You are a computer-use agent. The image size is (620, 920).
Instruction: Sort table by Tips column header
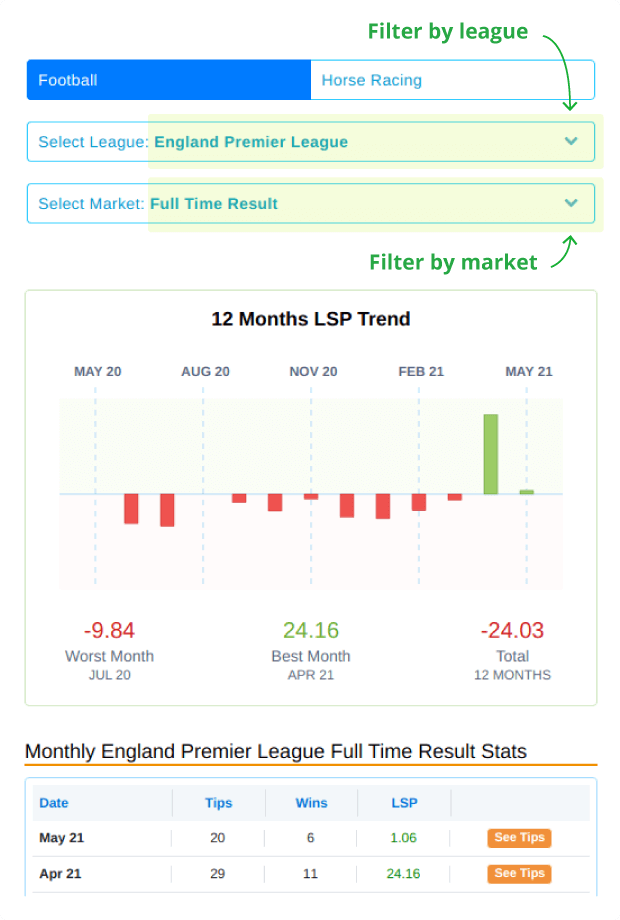click(x=218, y=803)
